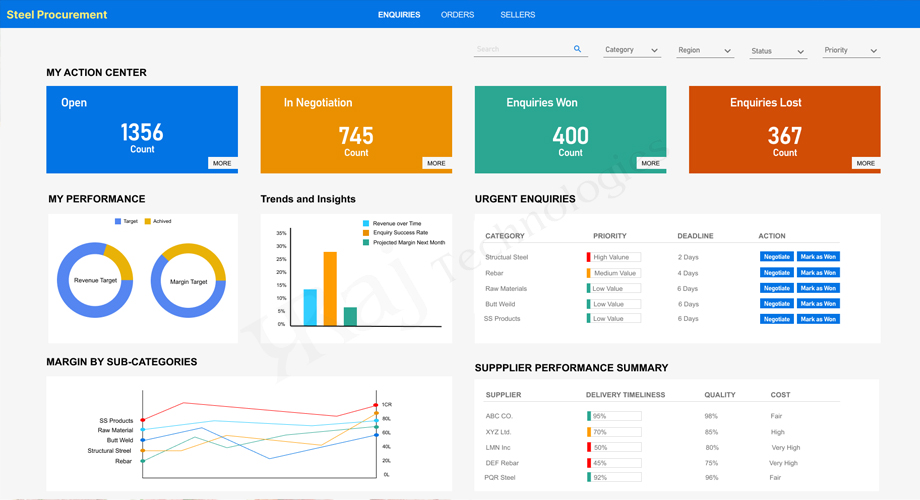Click the Projected Margin Next Month legend icon

[366, 242]
